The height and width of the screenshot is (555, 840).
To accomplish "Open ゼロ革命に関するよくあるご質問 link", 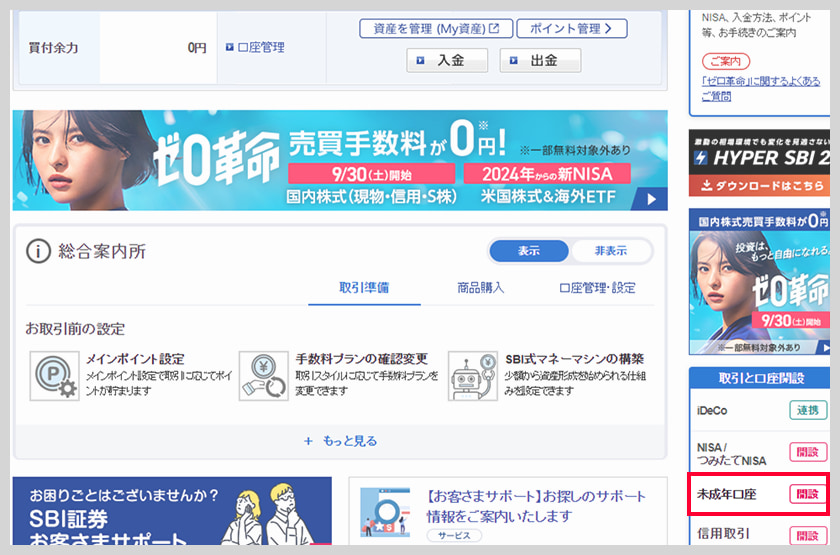I will (x=761, y=88).
